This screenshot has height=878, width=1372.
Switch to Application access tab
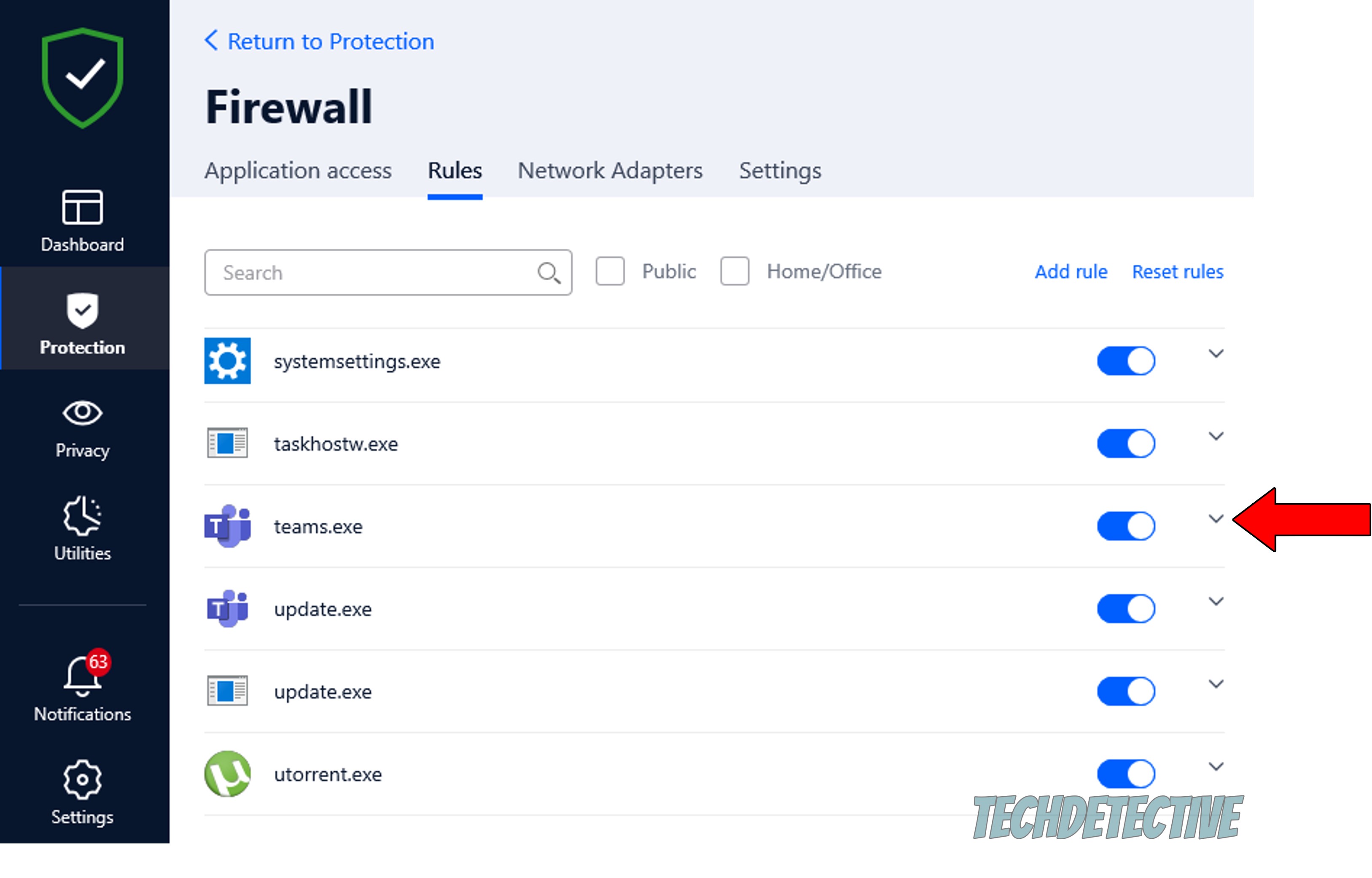coord(299,170)
